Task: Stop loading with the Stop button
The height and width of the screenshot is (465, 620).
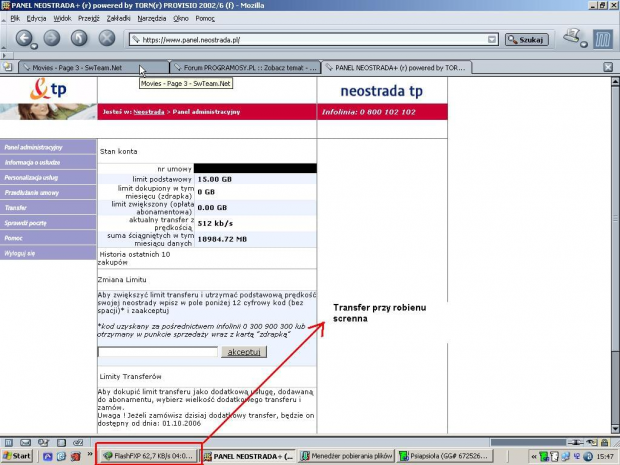Action: click(107, 38)
